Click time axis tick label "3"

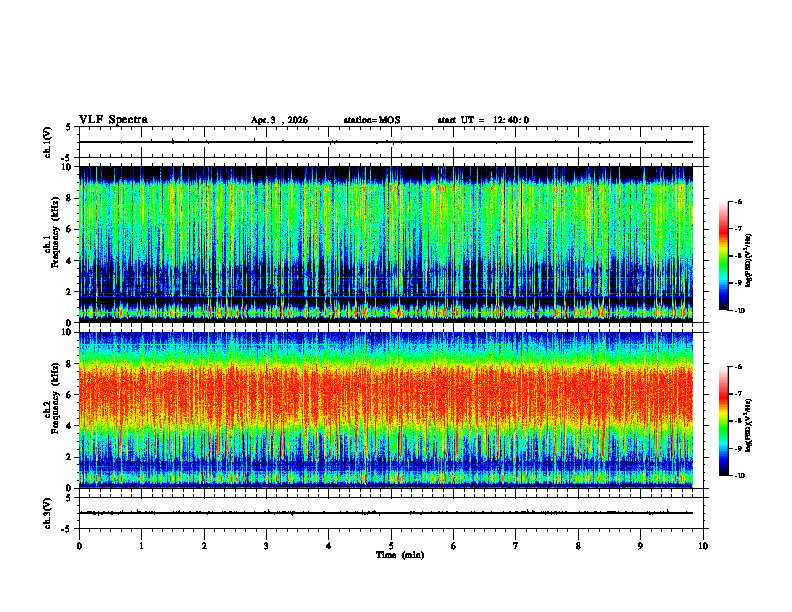[x=266, y=546]
